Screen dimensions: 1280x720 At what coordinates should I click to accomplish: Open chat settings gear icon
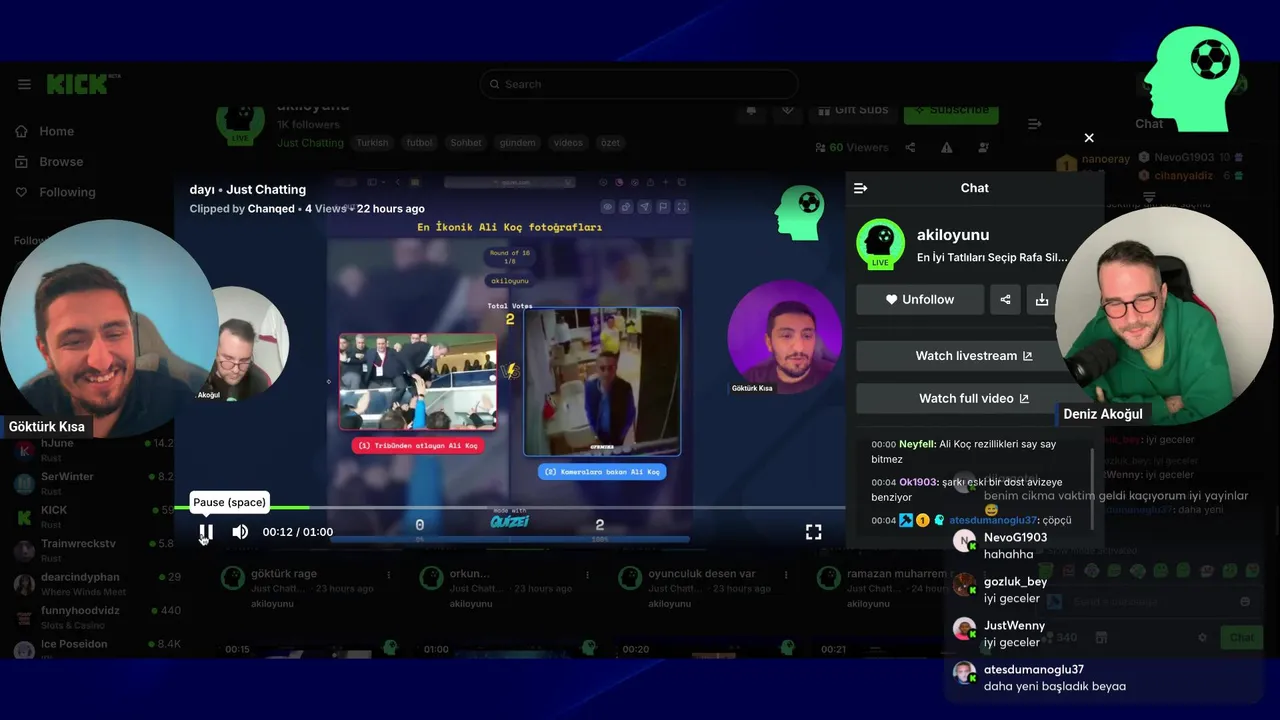[x=1203, y=637]
